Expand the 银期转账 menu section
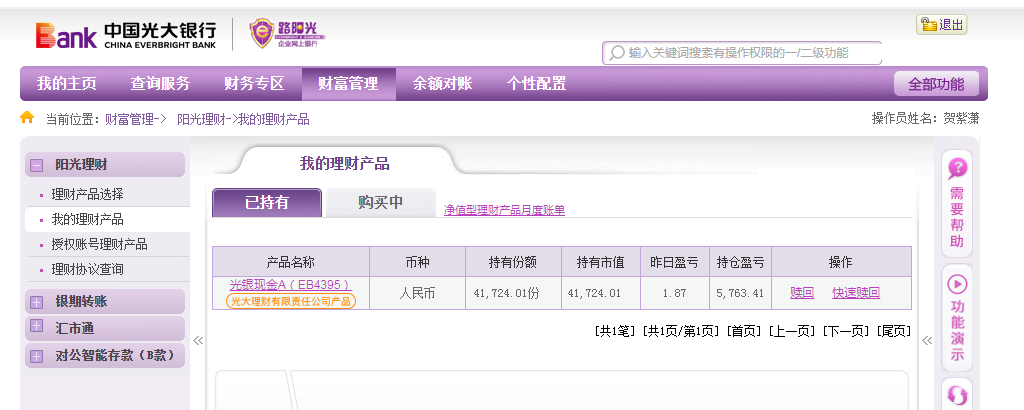This screenshot has width=1024, height=410. (37, 302)
